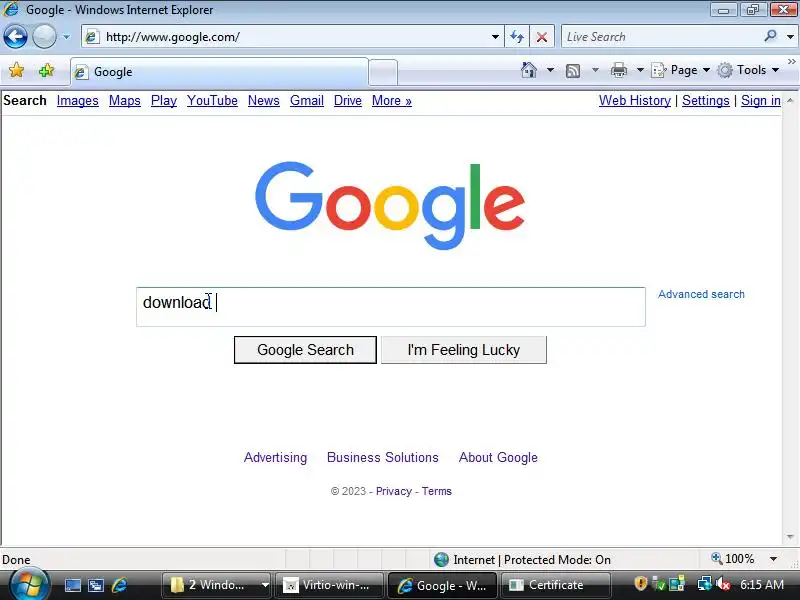Click the page scrollbar down arrow
Viewport: 800px width, 600px height.
point(790,537)
